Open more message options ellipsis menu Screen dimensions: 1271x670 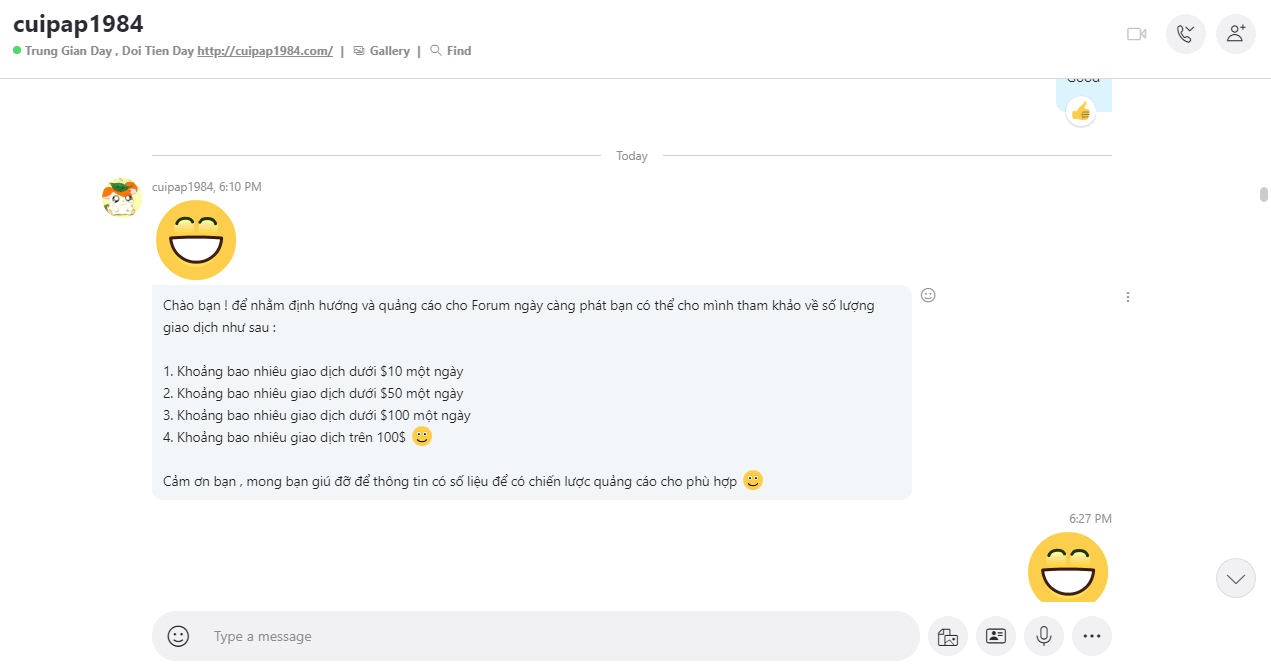tap(1092, 636)
